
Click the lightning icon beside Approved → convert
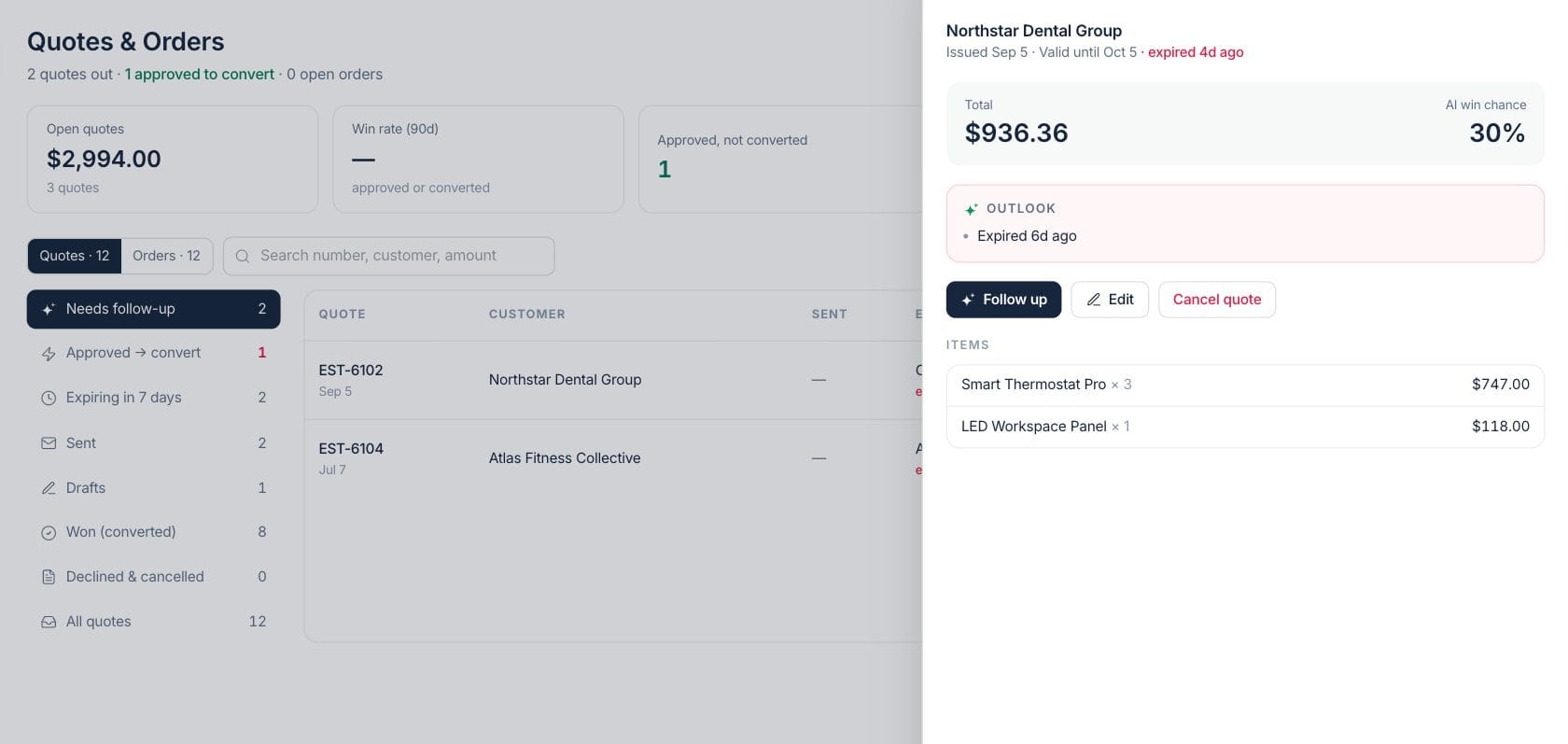[x=49, y=353]
